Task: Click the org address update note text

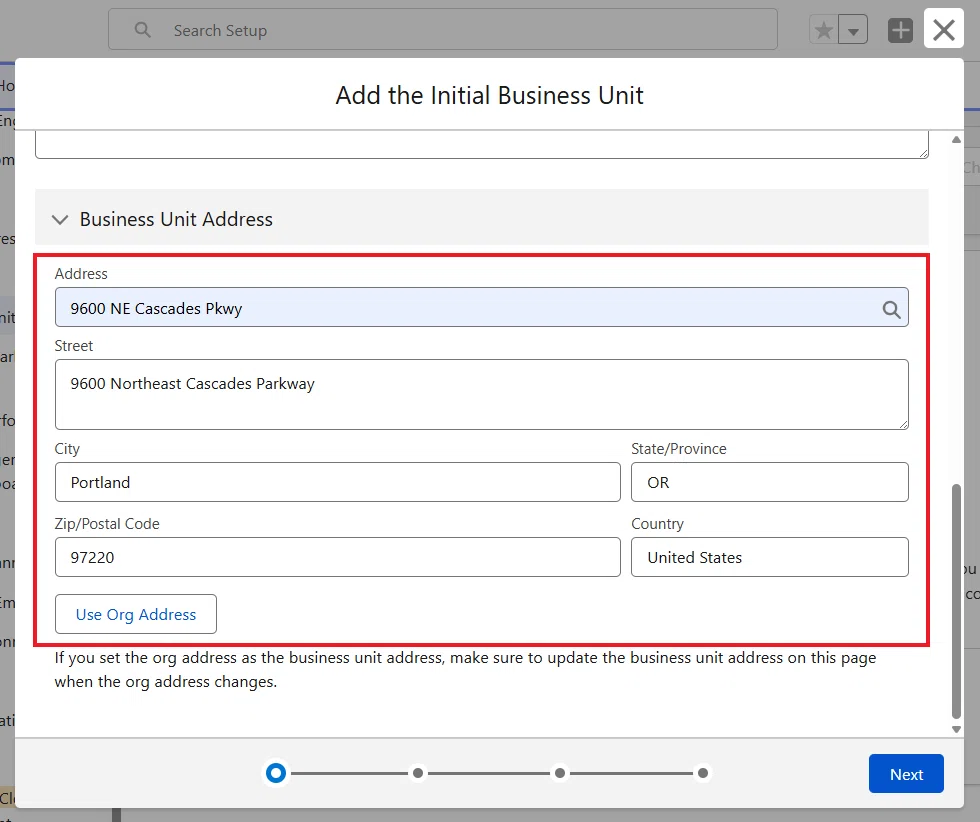Action: click(465, 669)
